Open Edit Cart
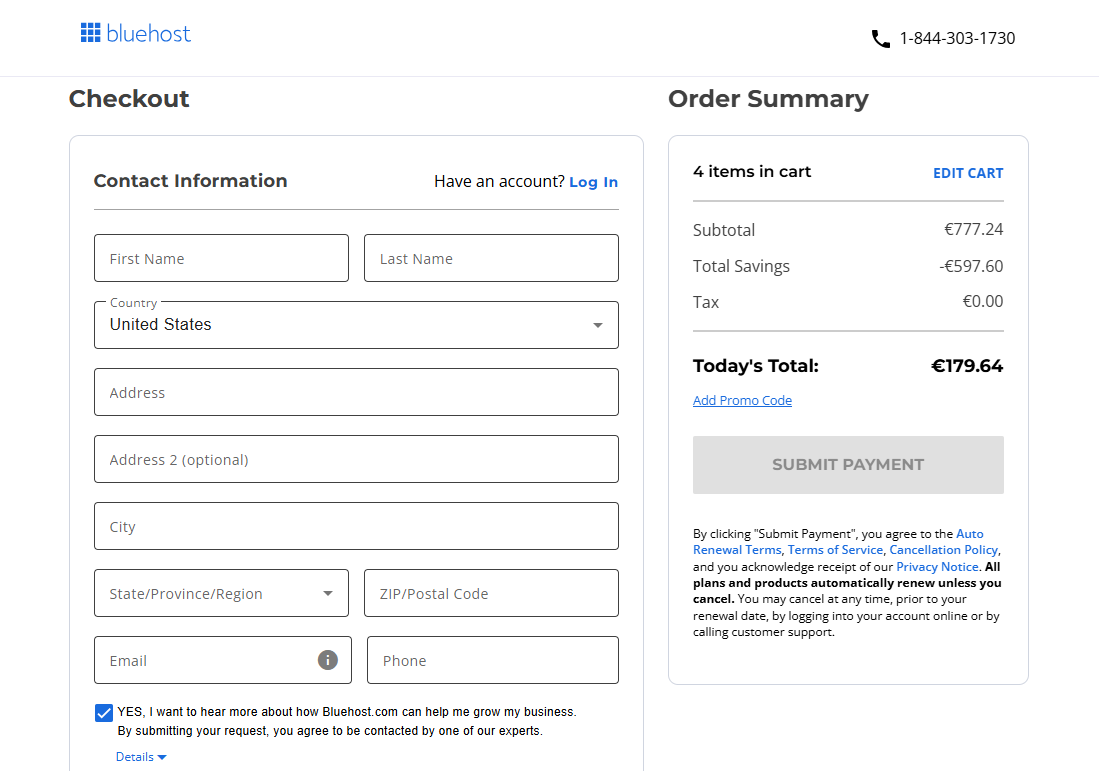Image resolution: width=1099 pixels, height=771 pixels. click(x=967, y=173)
